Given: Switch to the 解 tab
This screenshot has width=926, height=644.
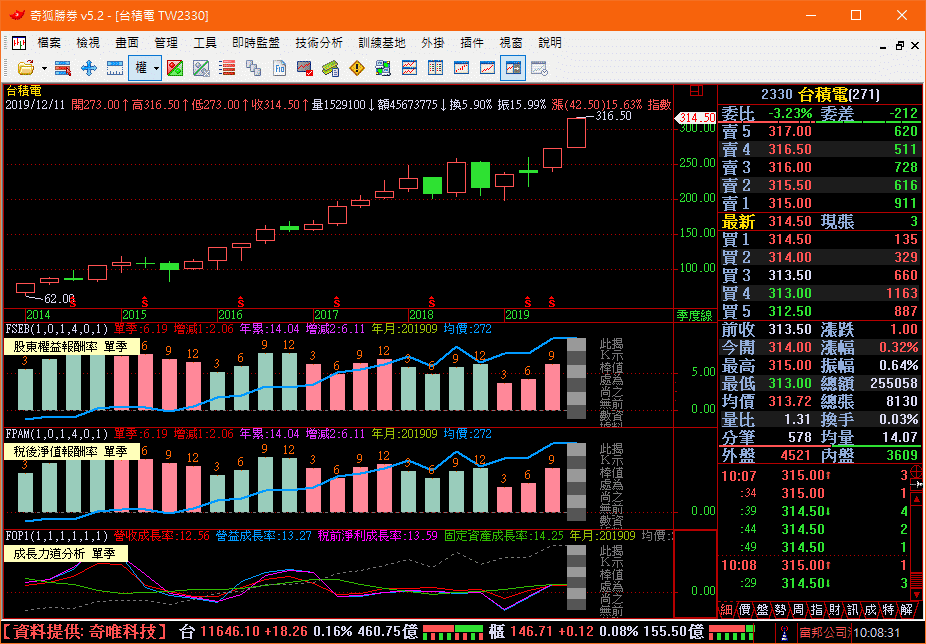Looking at the screenshot, I should coord(907,610).
